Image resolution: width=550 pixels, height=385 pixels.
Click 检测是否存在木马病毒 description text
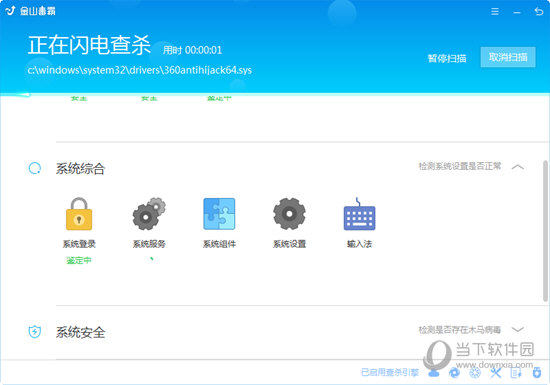(x=460, y=330)
